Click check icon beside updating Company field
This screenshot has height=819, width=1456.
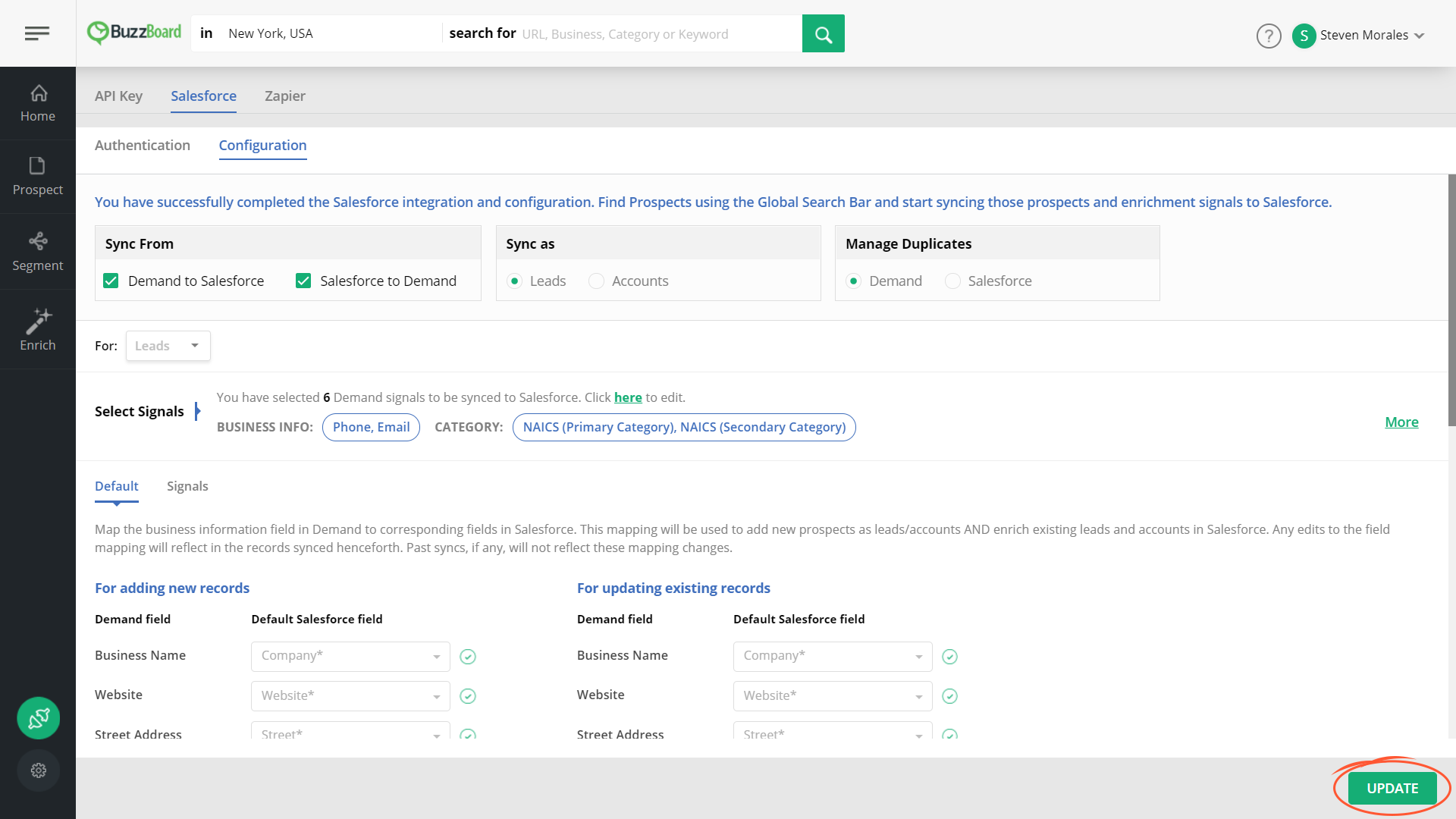(x=949, y=657)
